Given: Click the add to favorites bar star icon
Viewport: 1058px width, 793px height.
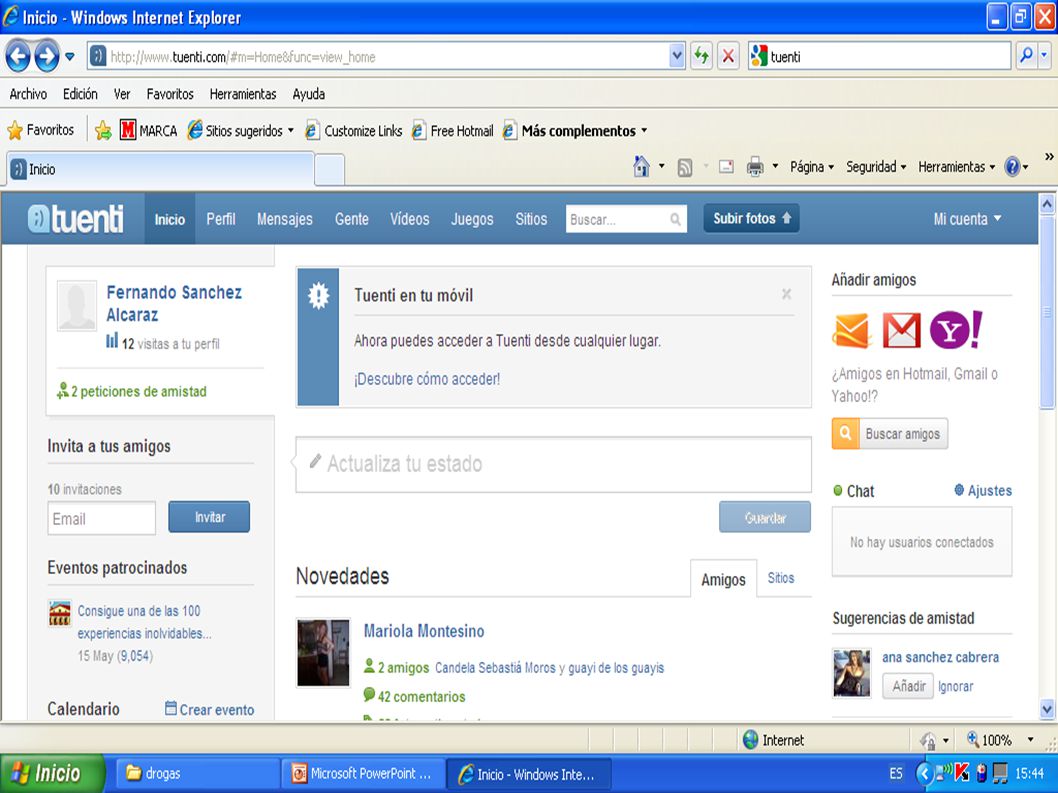Looking at the screenshot, I should (103, 130).
